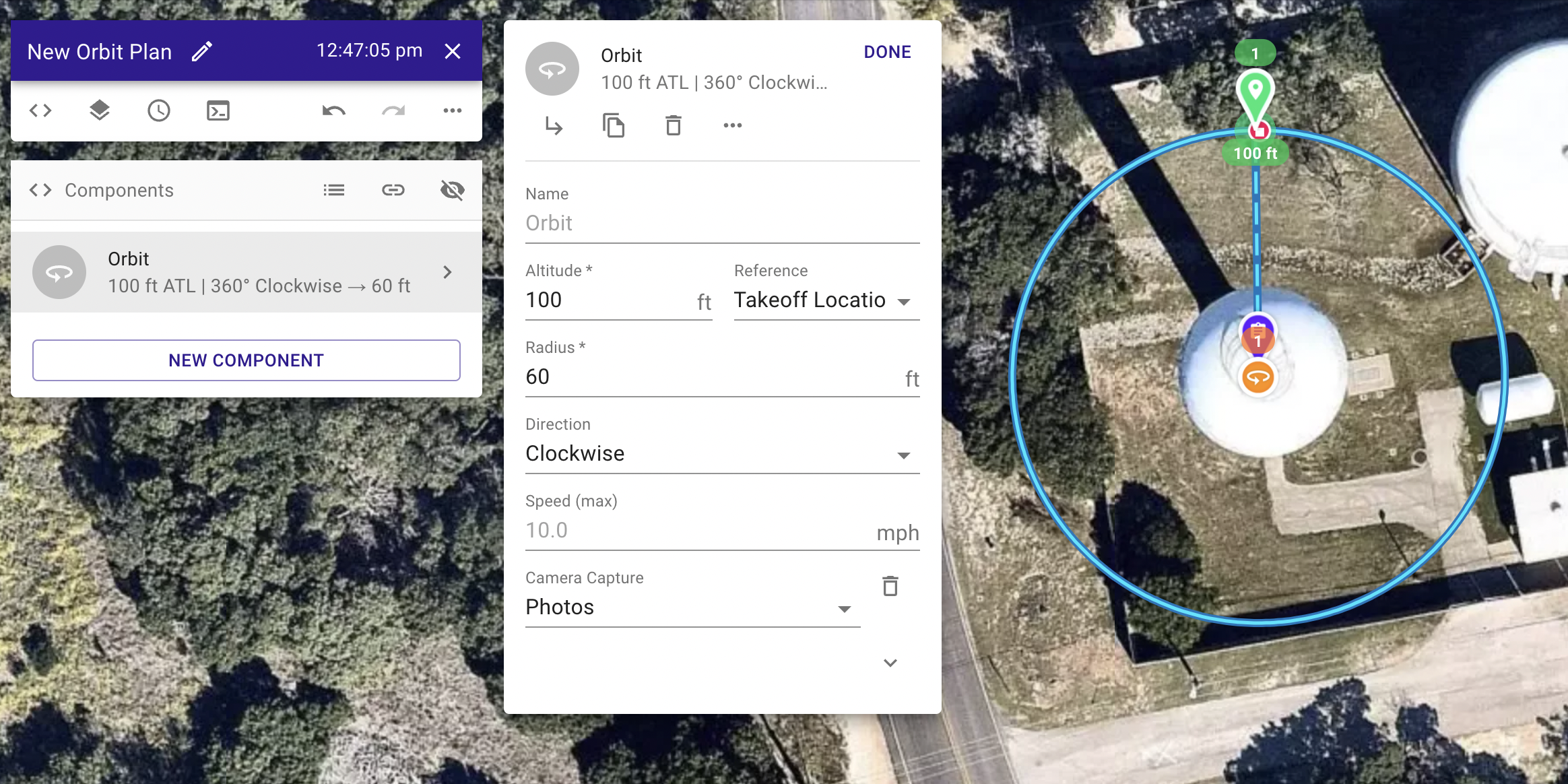Image resolution: width=1568 pixels, height=784 pixels.
Task: Click the link components icon
Action: coord(393,191)
